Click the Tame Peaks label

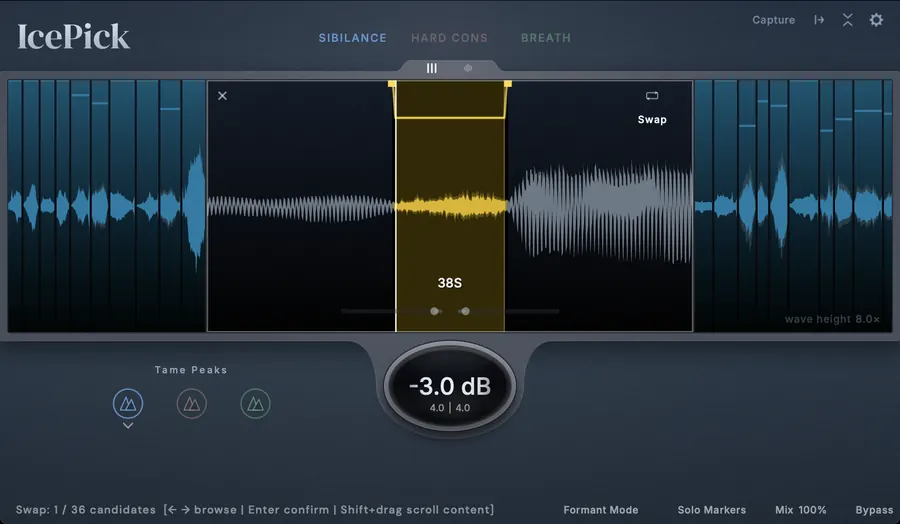(x=191, y=370)
